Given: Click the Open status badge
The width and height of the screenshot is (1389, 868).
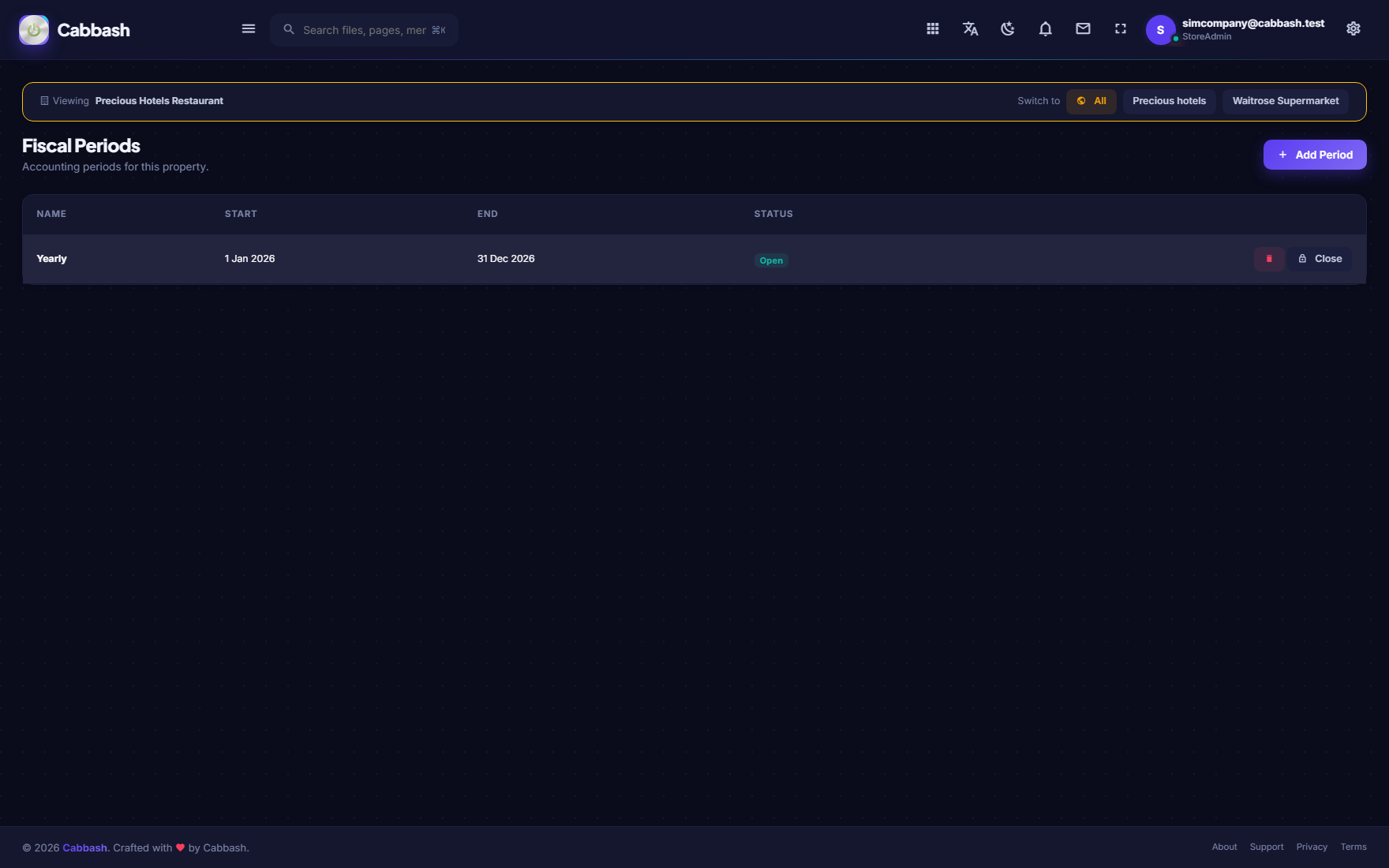Looking at the screenshot, I should 771,260.
